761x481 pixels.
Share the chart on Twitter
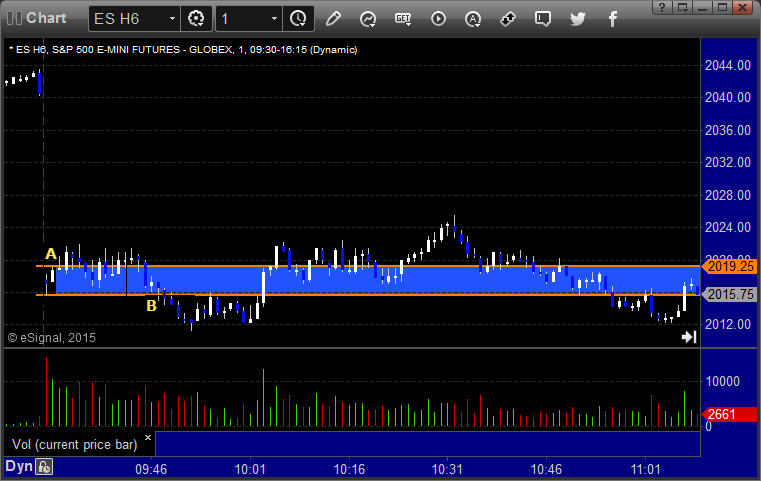(x=578, y=19)
